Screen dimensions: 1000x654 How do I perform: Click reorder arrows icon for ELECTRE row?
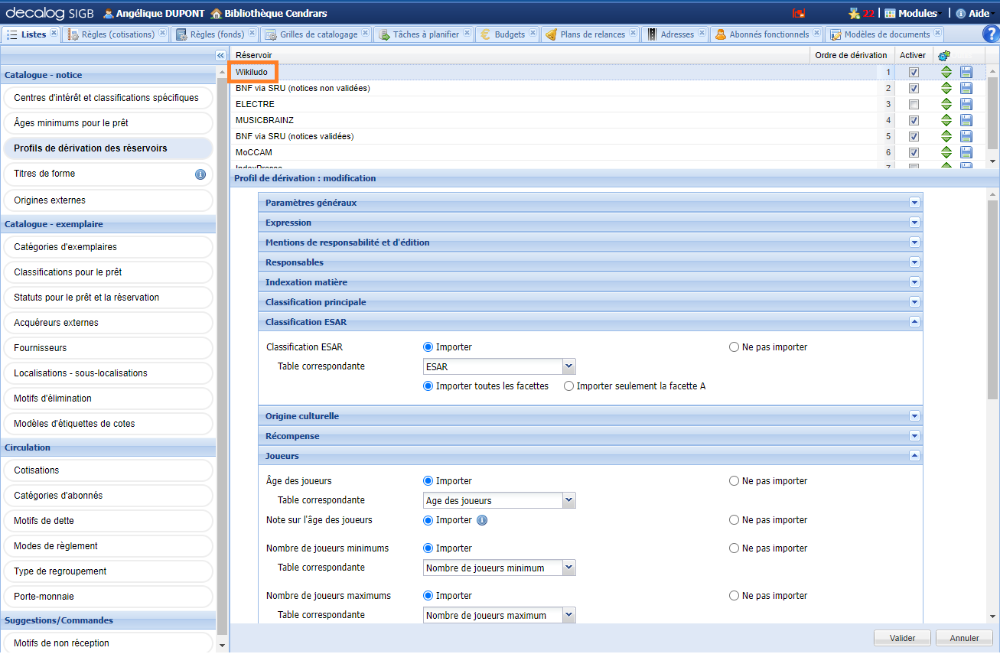[x=946, y=104]
